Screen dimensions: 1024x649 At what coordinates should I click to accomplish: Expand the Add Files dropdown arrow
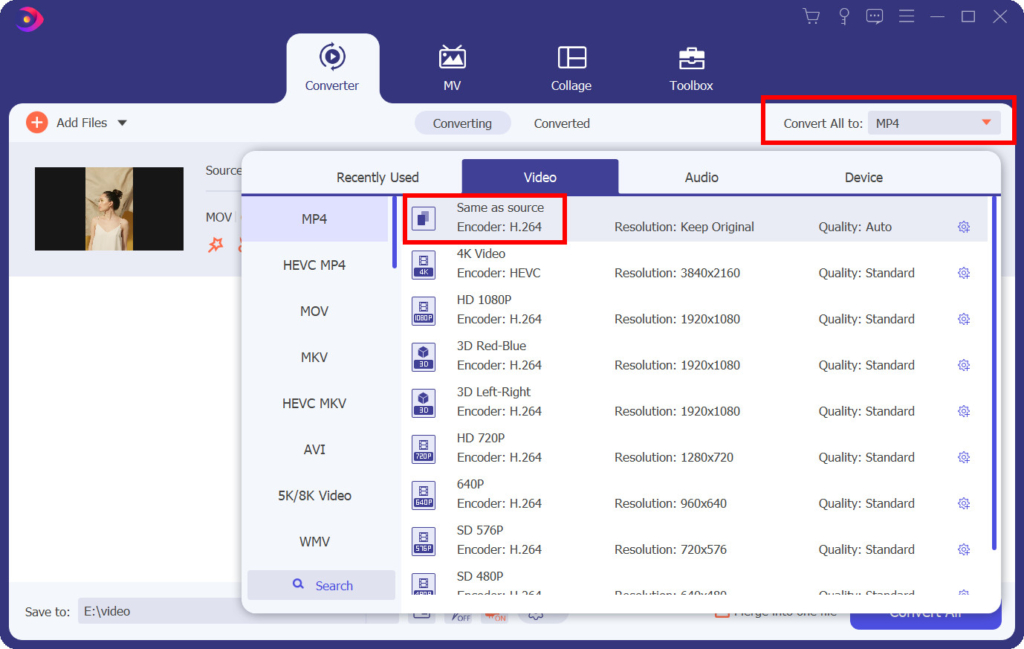tap(121, 122)
